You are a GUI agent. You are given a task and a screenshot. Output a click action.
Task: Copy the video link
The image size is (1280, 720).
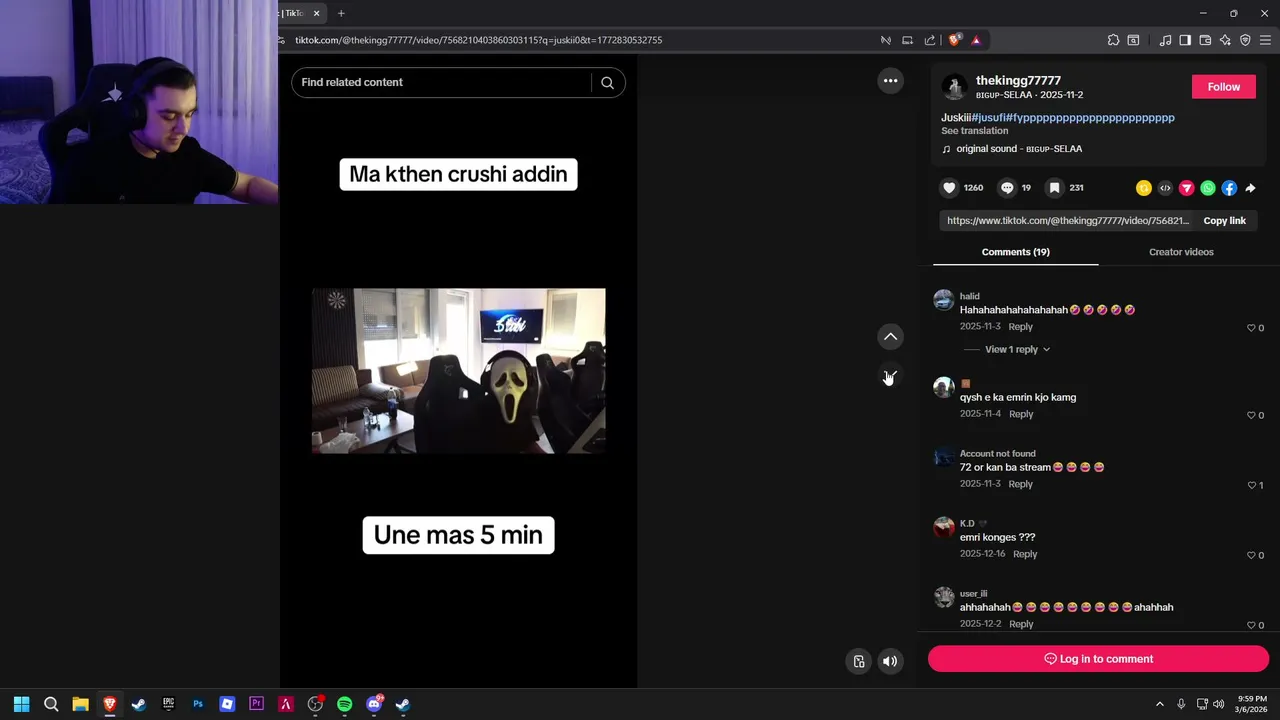1224,221
